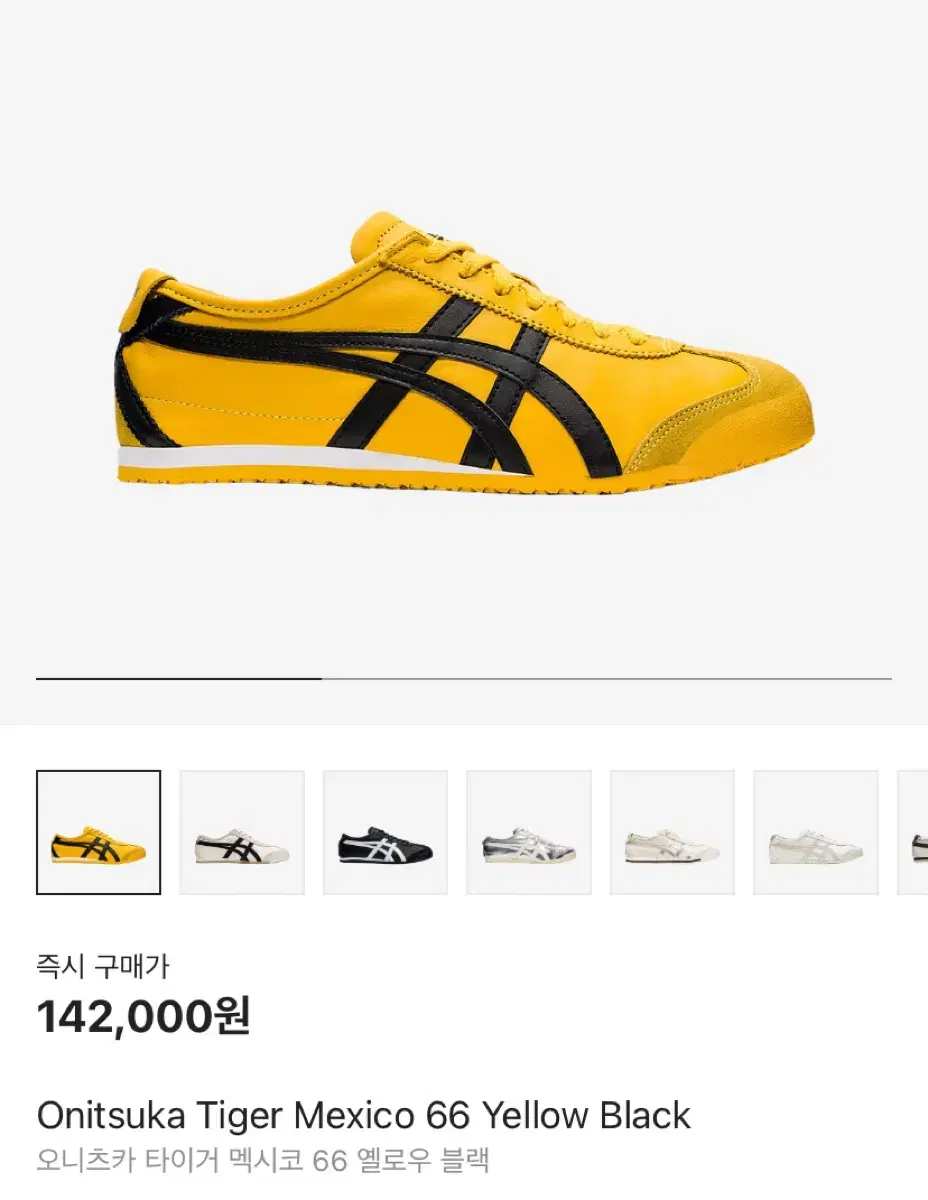The width and height of the screenshot is (928, 1200).
Task: Tap the partially visible seventh colorway thumbnail
Action: tap(913, 832)
